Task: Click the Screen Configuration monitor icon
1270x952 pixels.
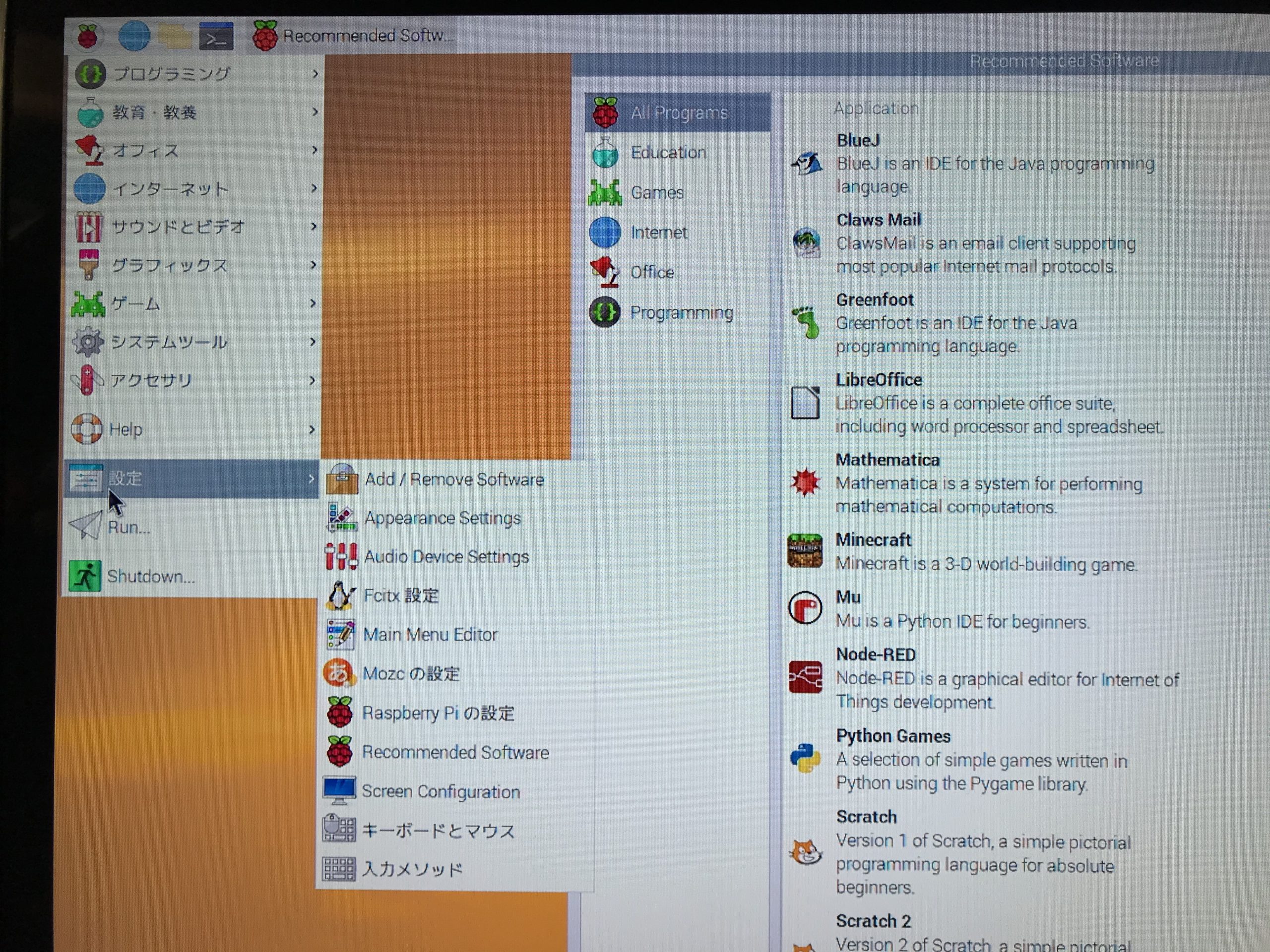Action: (x=339, y=791)
